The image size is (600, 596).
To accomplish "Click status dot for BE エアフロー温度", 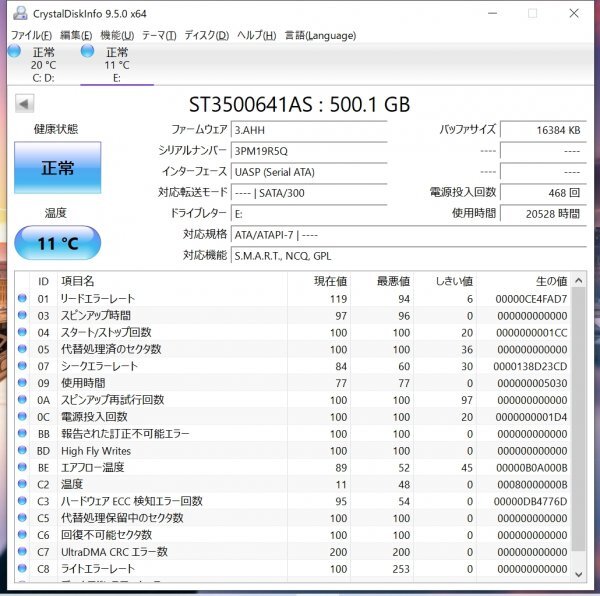I will pos(22,467).
